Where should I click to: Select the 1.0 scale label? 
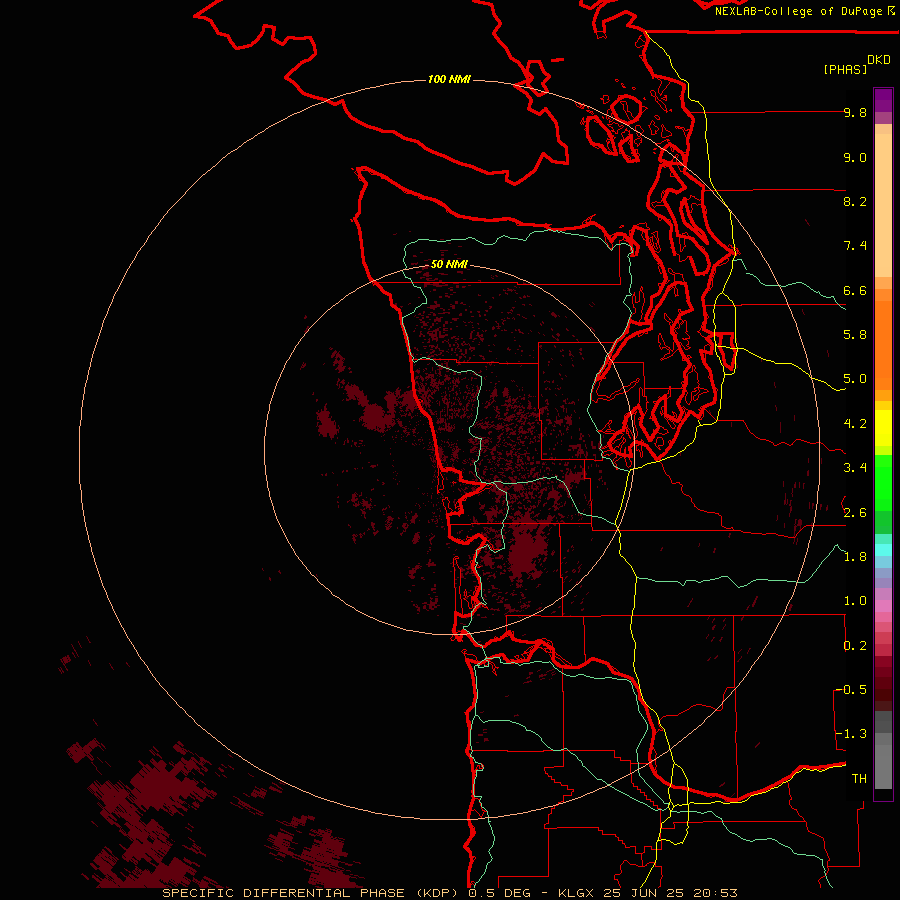(855, 601)
